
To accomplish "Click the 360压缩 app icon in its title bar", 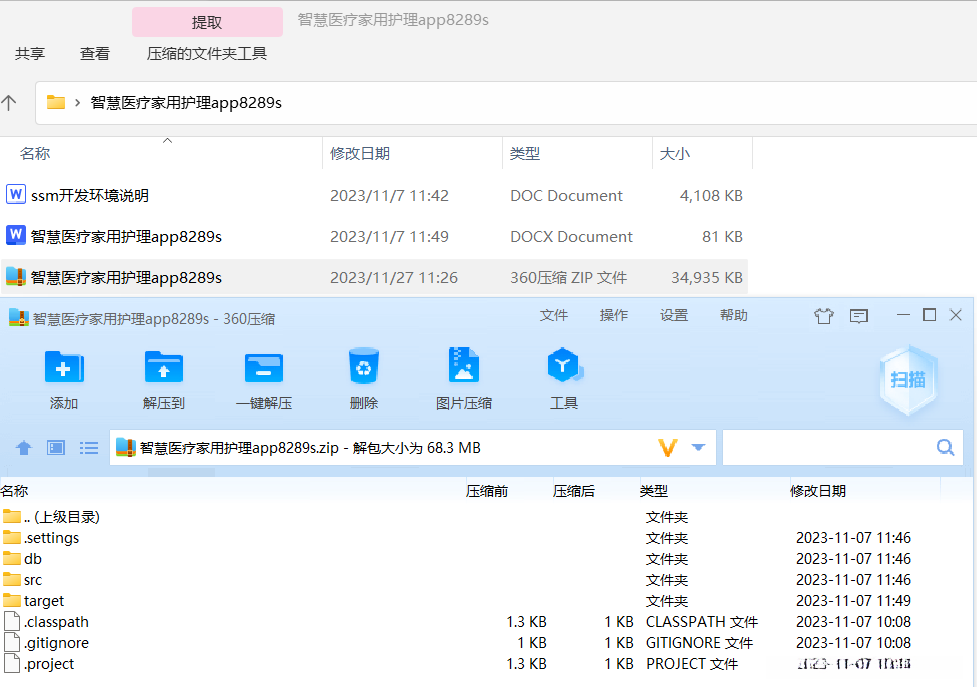I will [x=19, y=318].
